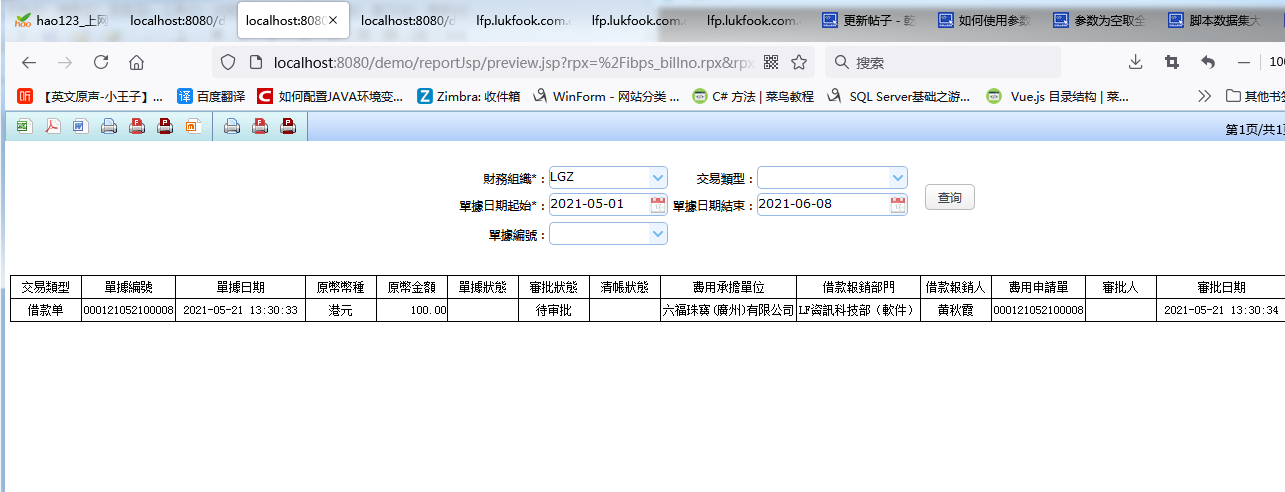Open calendar picker for 單據日期結束
Image resolution: width=1285 pixels, height=492 pixels.
pos(898,205)
